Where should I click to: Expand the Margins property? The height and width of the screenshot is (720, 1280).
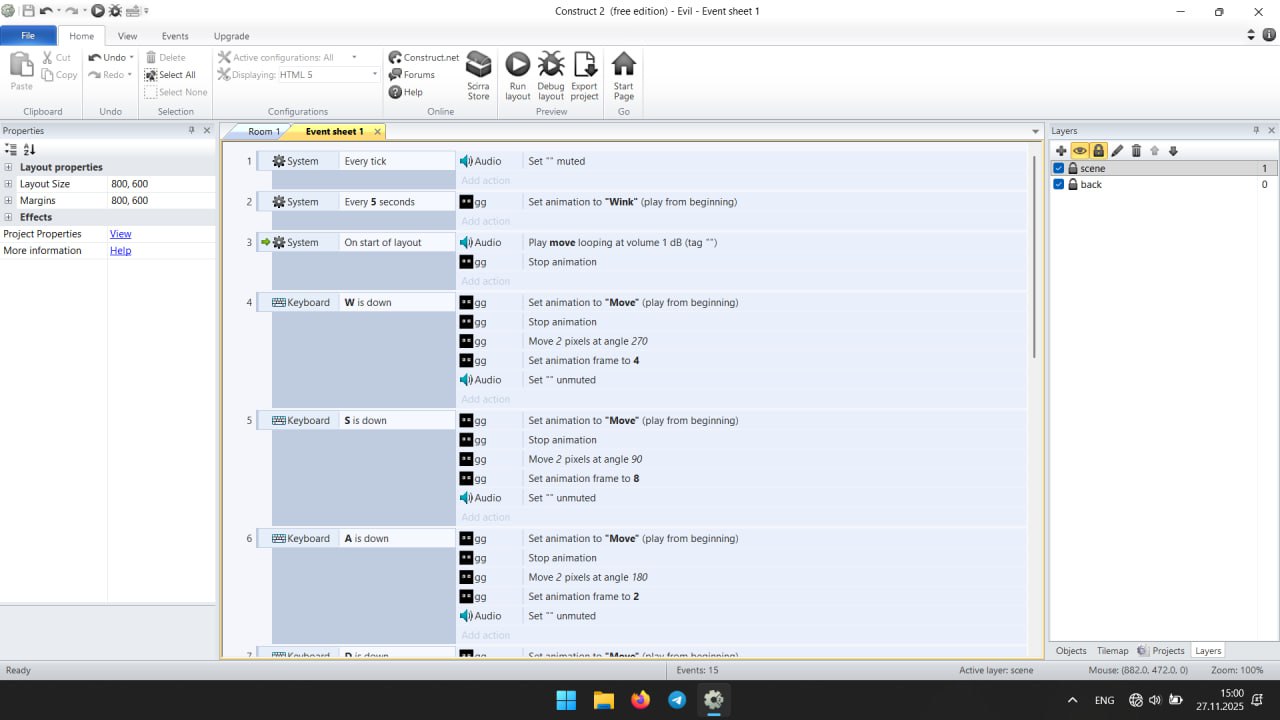click(9, 200)
